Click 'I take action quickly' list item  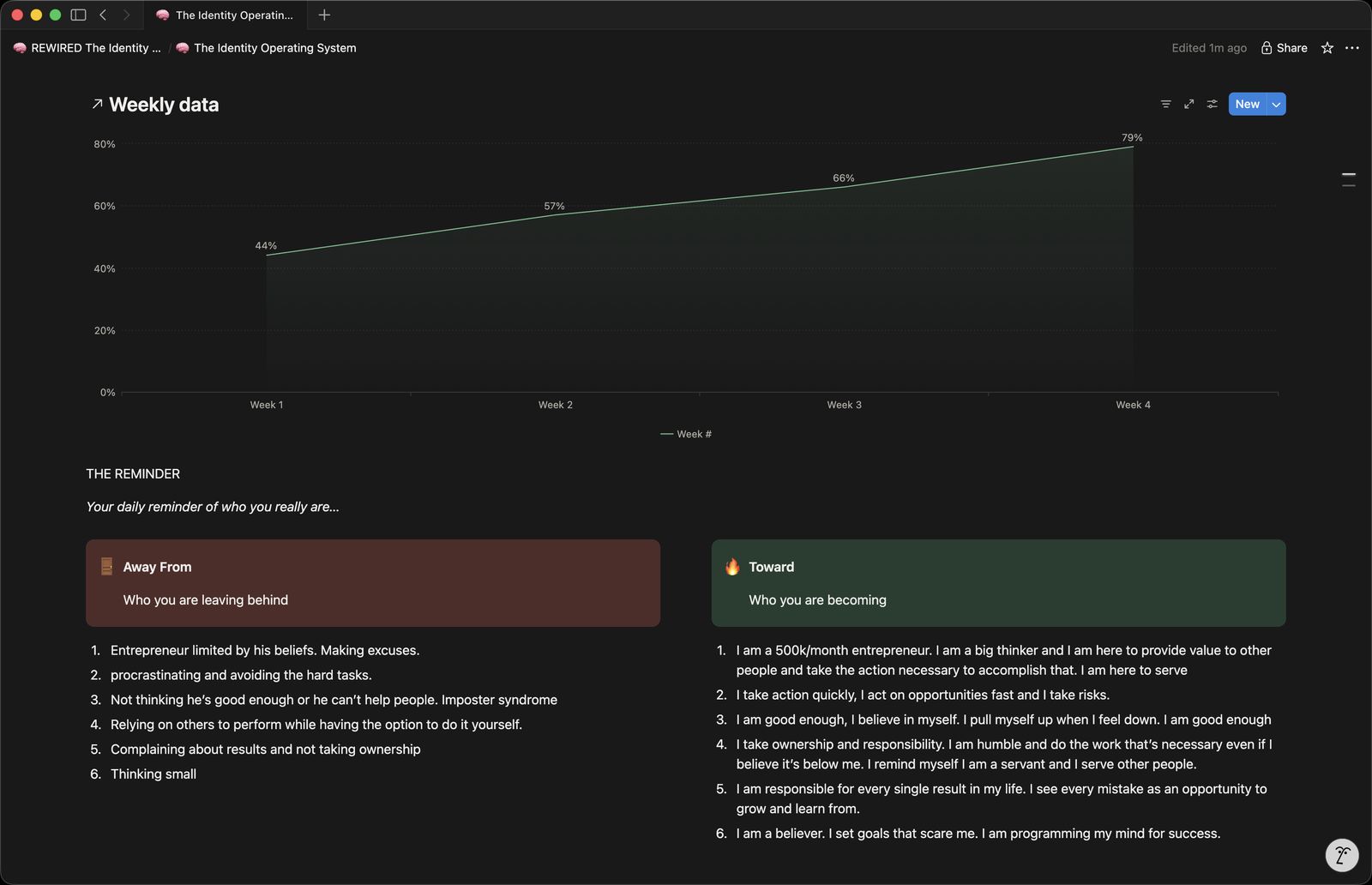(x=923, y=695)
